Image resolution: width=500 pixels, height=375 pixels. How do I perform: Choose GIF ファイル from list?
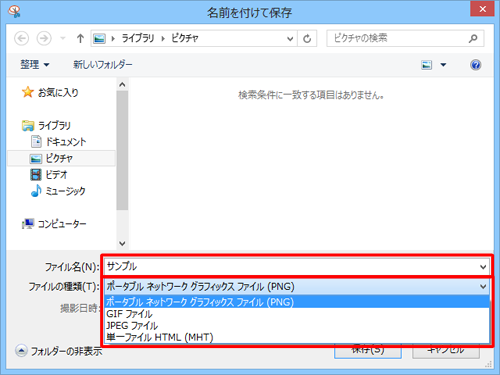[297, 314]
